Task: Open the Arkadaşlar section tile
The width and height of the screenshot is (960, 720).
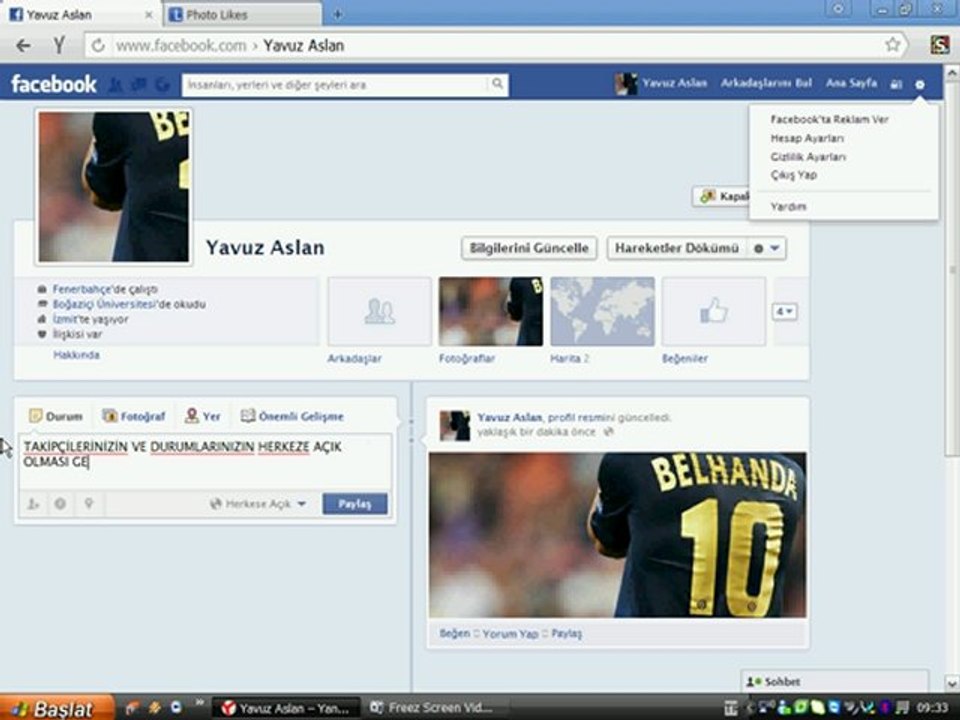Action: 380,312
